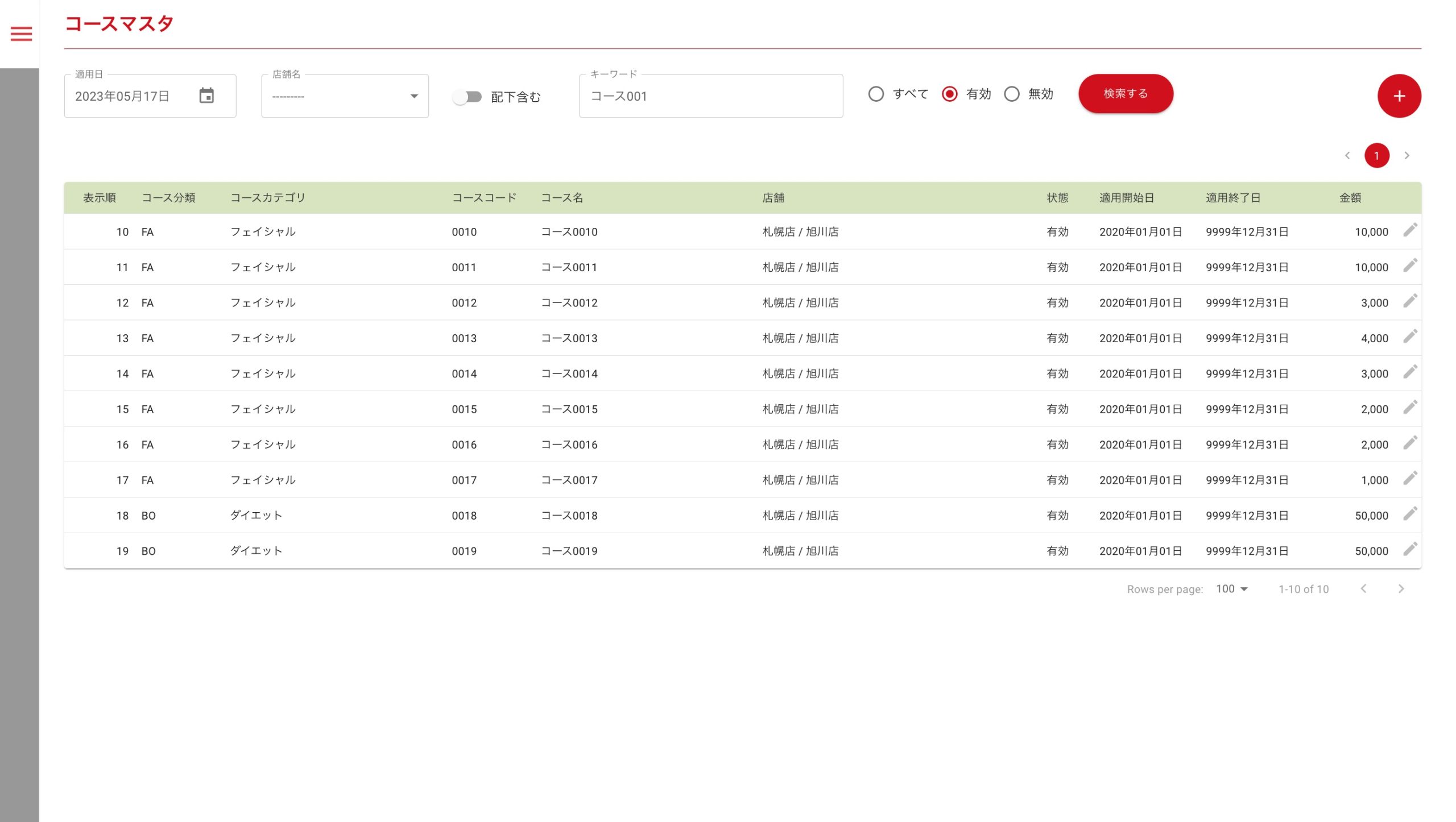Click the red plus add-course button
This screenshot has width=1456, height=822.
(1399, 96)
